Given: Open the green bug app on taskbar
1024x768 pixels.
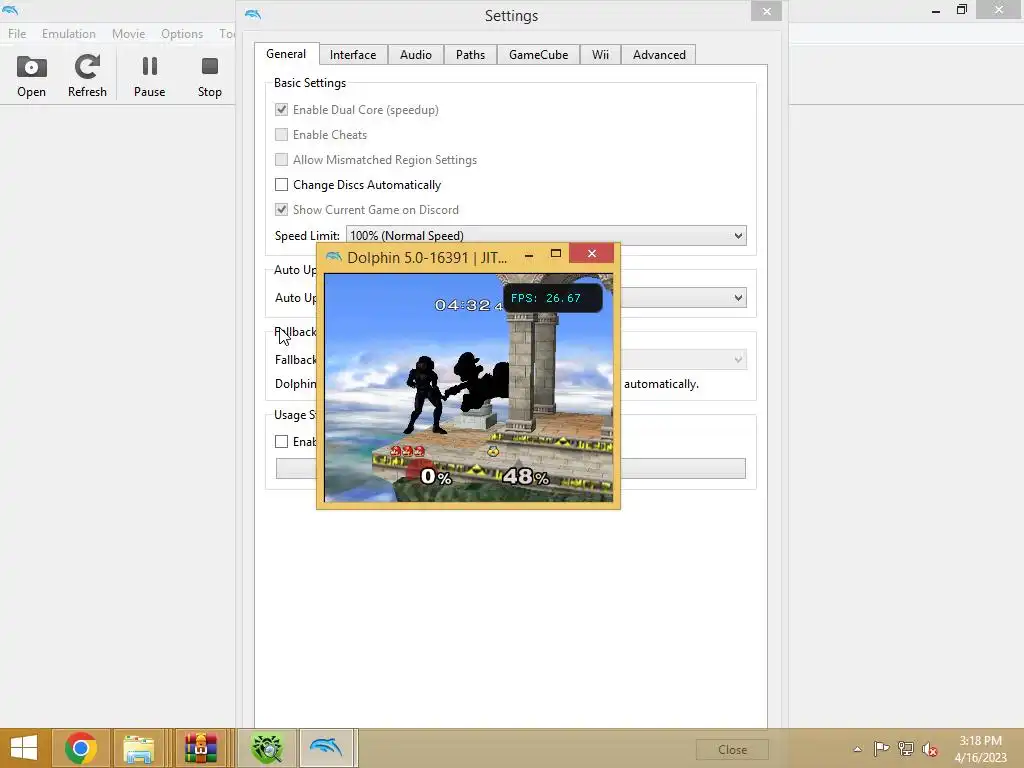Looking at the screenshot, I should 267,748.
